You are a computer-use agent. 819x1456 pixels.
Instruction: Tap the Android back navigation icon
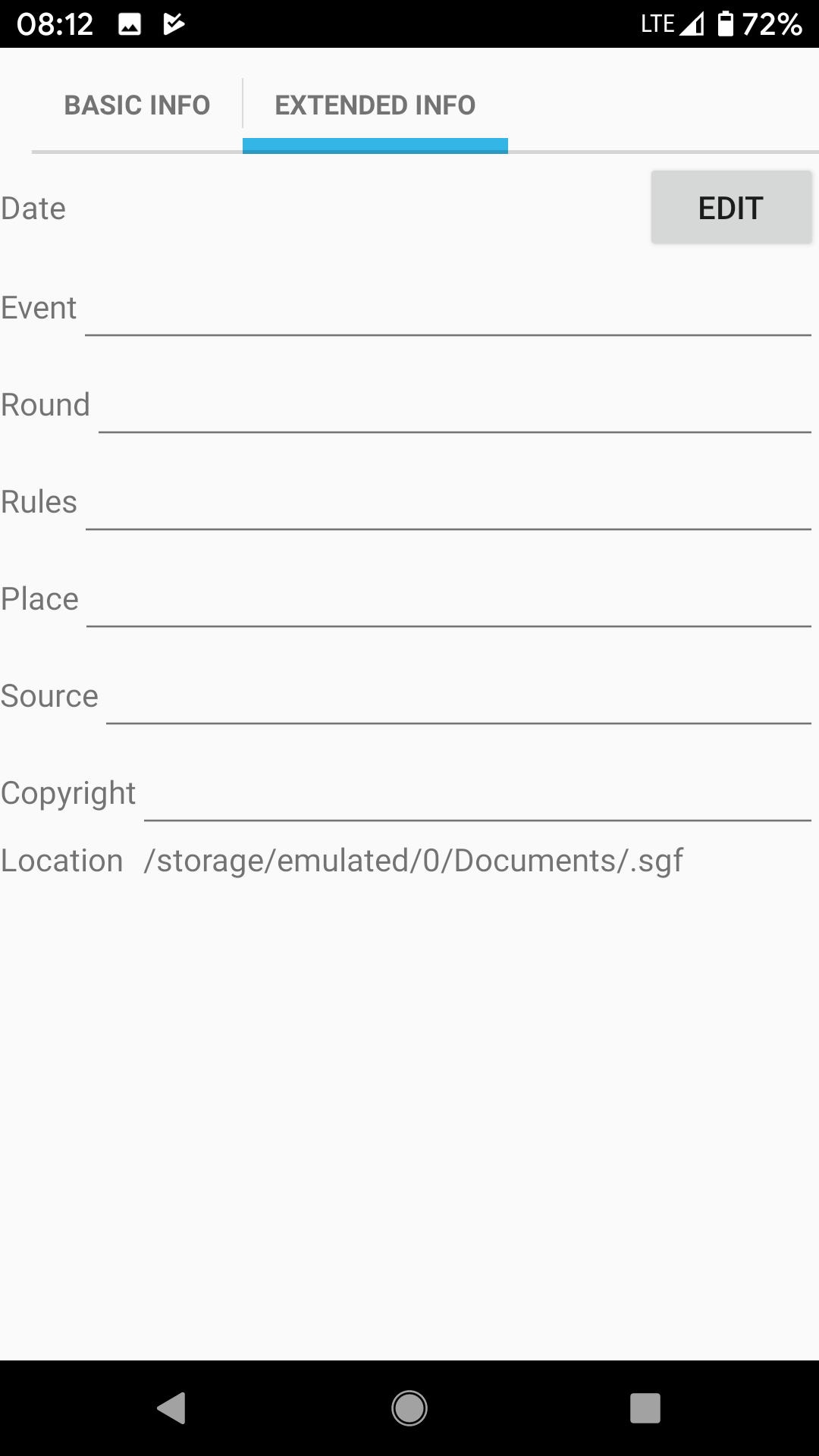tap(171, 1408)
